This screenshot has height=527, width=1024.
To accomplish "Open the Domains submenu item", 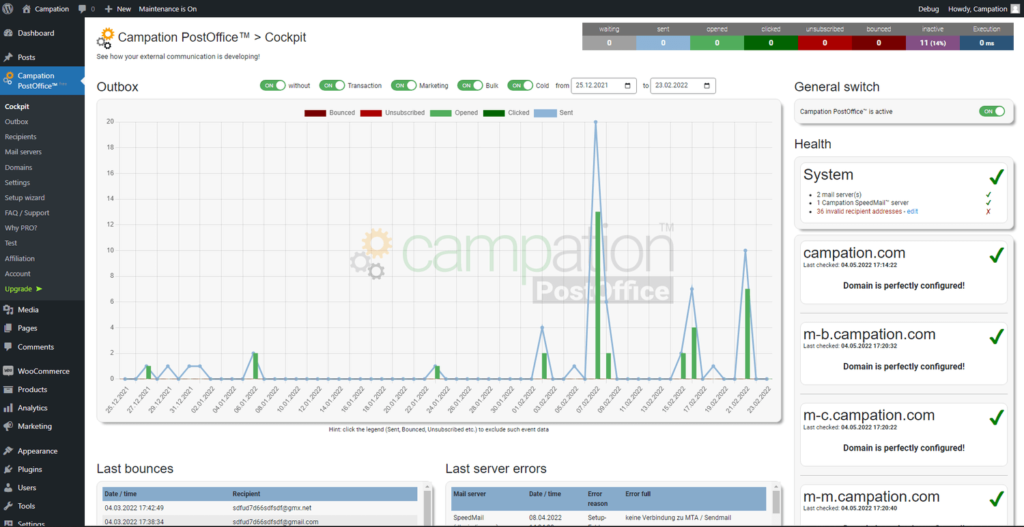I will click(x=18, y=167).
